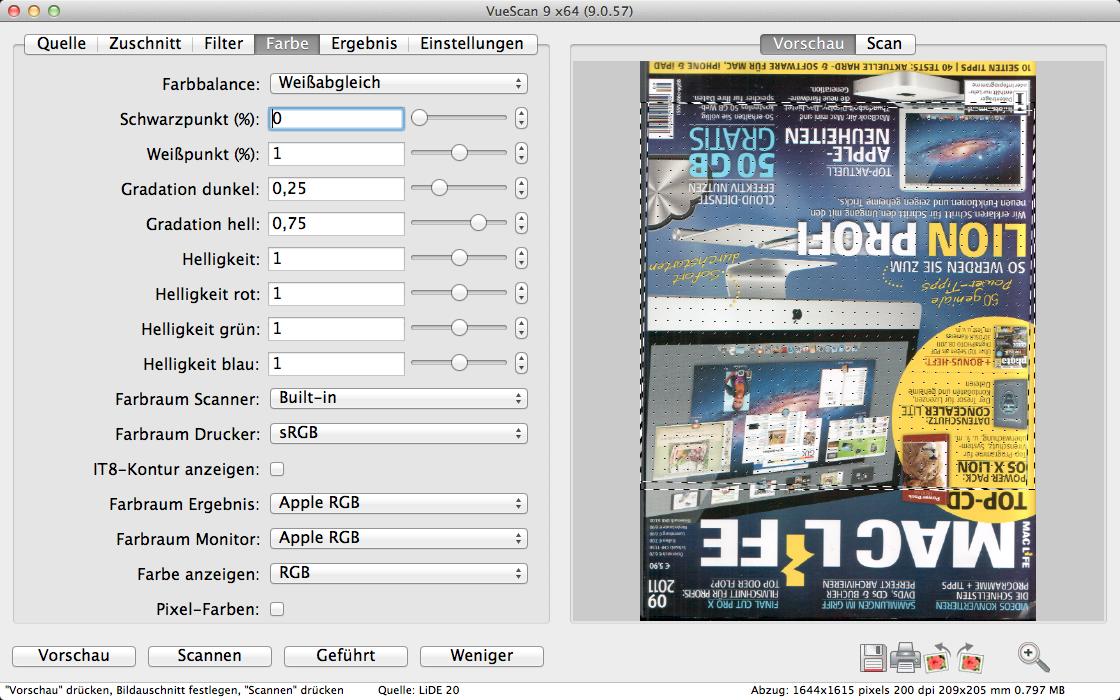The width and height of the screenshot is (1120, 700).
Task: Click the Helligkeit grün input field
Action: pyautogui.click(x=336, y=329)
